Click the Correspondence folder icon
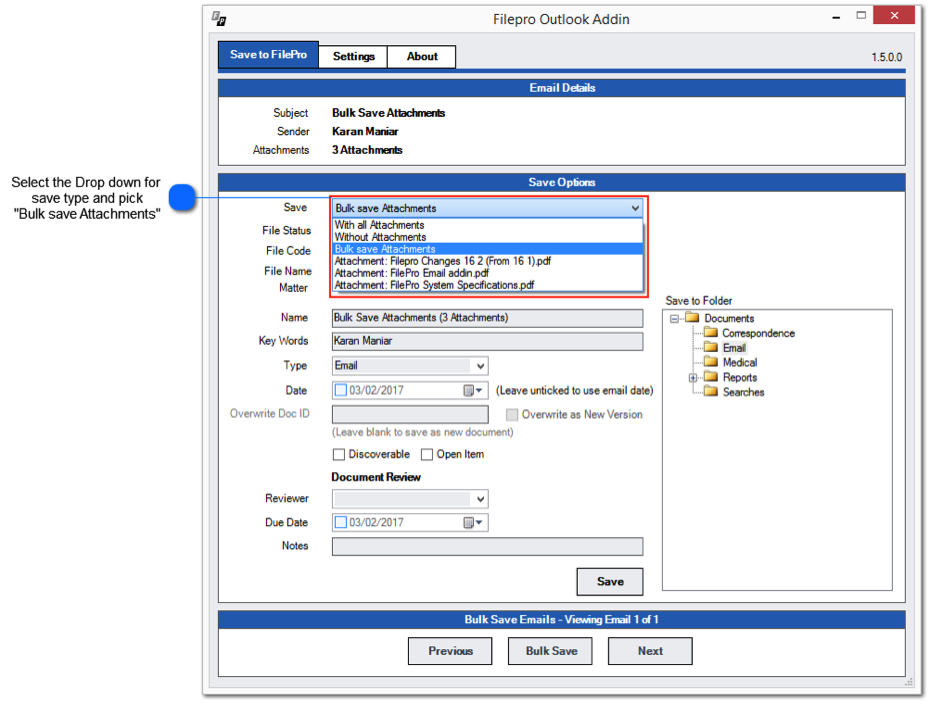930x704 pixels. pos(711,332)
